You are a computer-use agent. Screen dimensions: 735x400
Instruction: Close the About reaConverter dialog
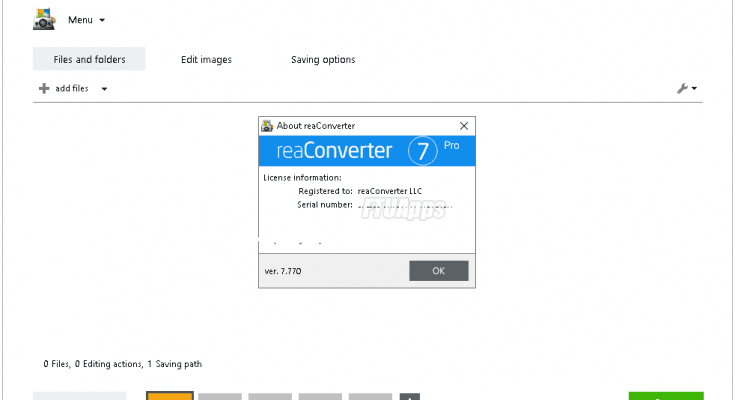click(x=464, y=126)
